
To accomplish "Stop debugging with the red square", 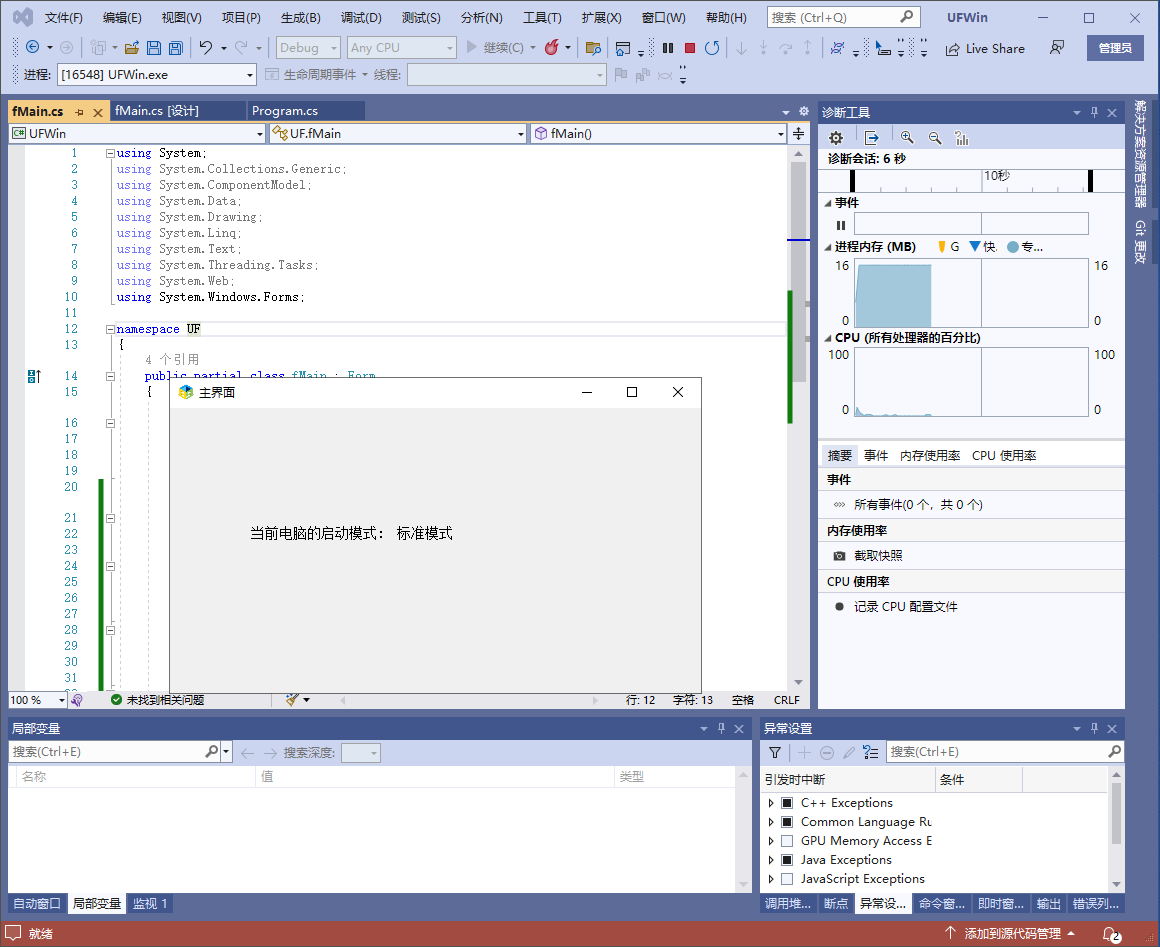I will tap(689, 48).
